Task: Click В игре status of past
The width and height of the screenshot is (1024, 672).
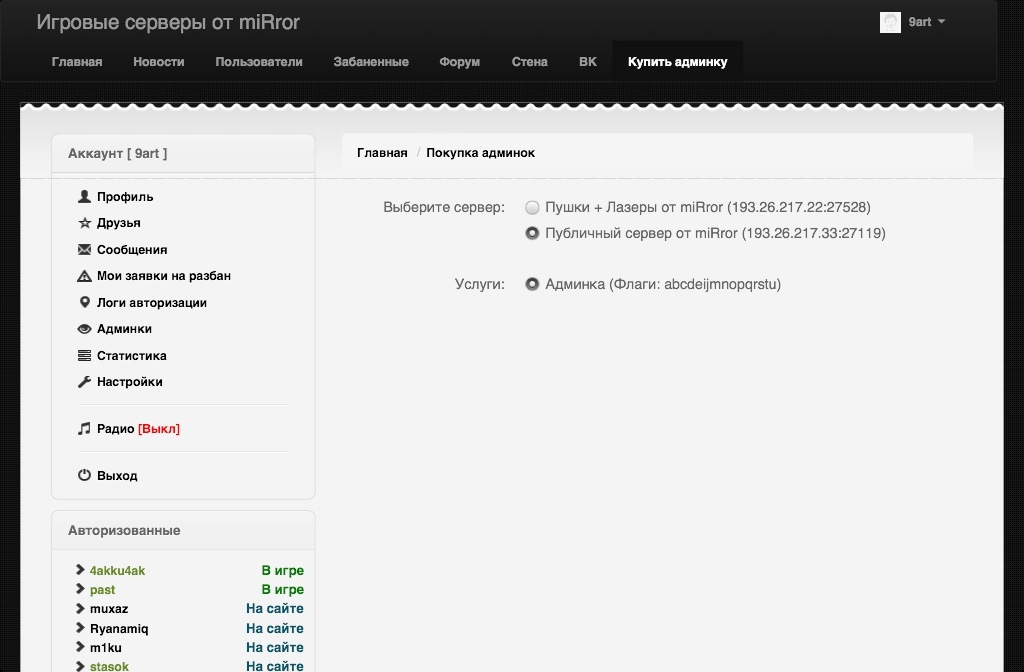Action: click(283, 589)
